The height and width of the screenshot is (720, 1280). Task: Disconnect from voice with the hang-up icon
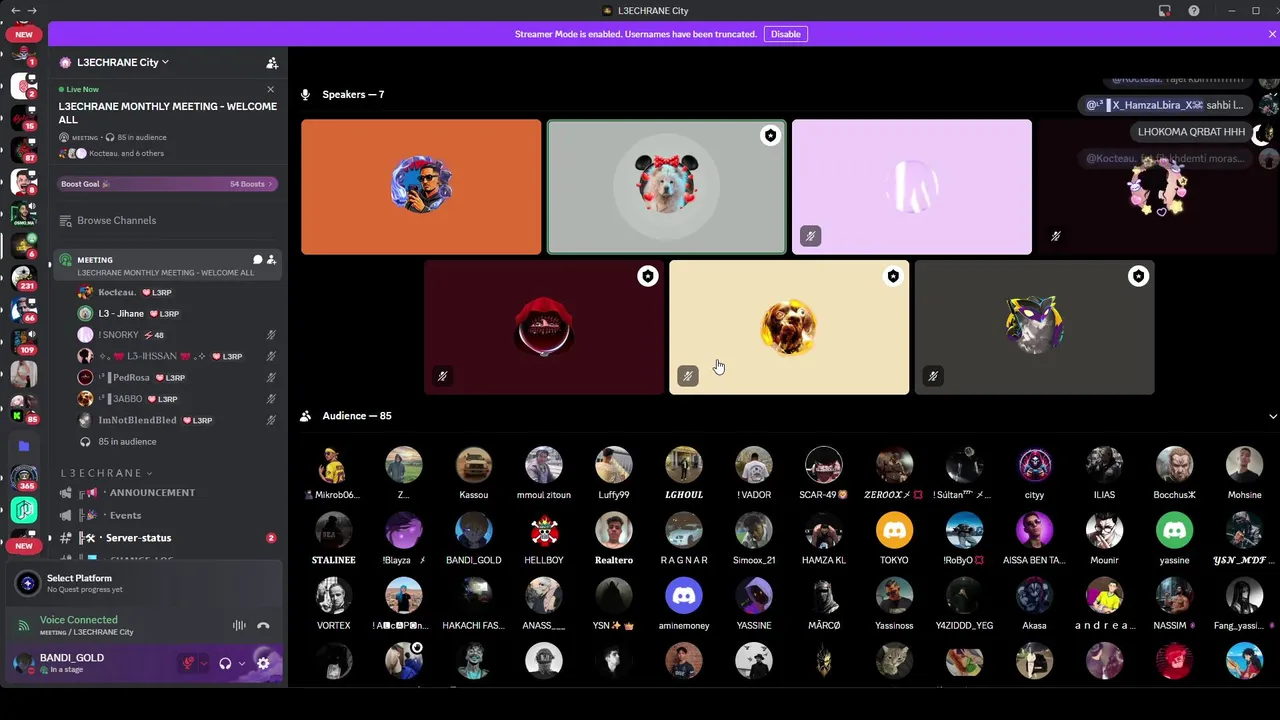tap(263, 626)
